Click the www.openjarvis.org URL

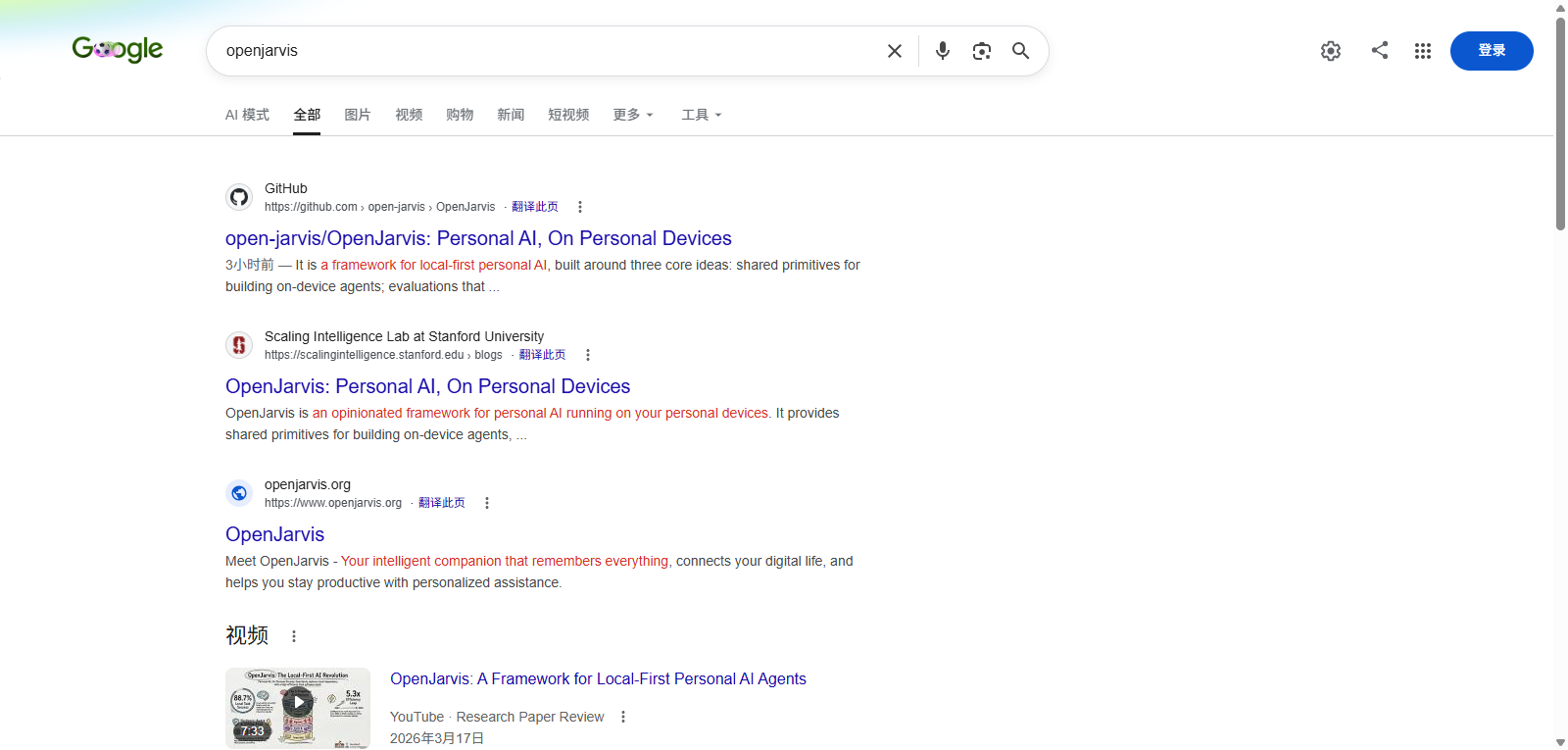pos(333,503)
